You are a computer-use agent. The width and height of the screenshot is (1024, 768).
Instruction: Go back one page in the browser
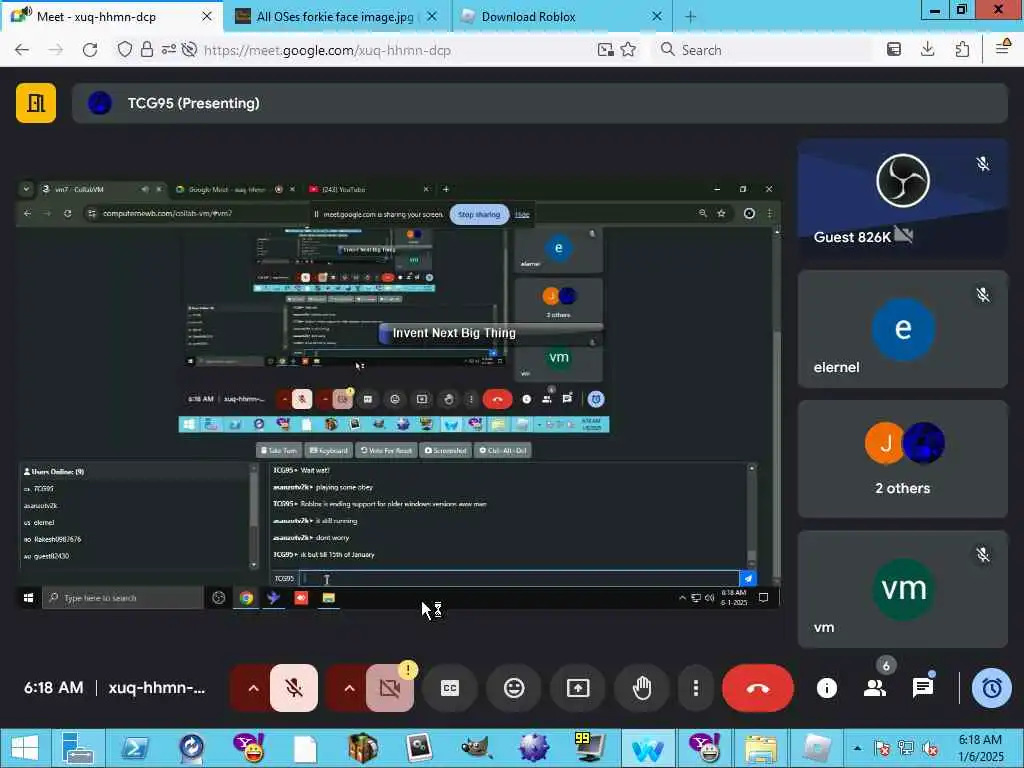click(x=22, y=50)
